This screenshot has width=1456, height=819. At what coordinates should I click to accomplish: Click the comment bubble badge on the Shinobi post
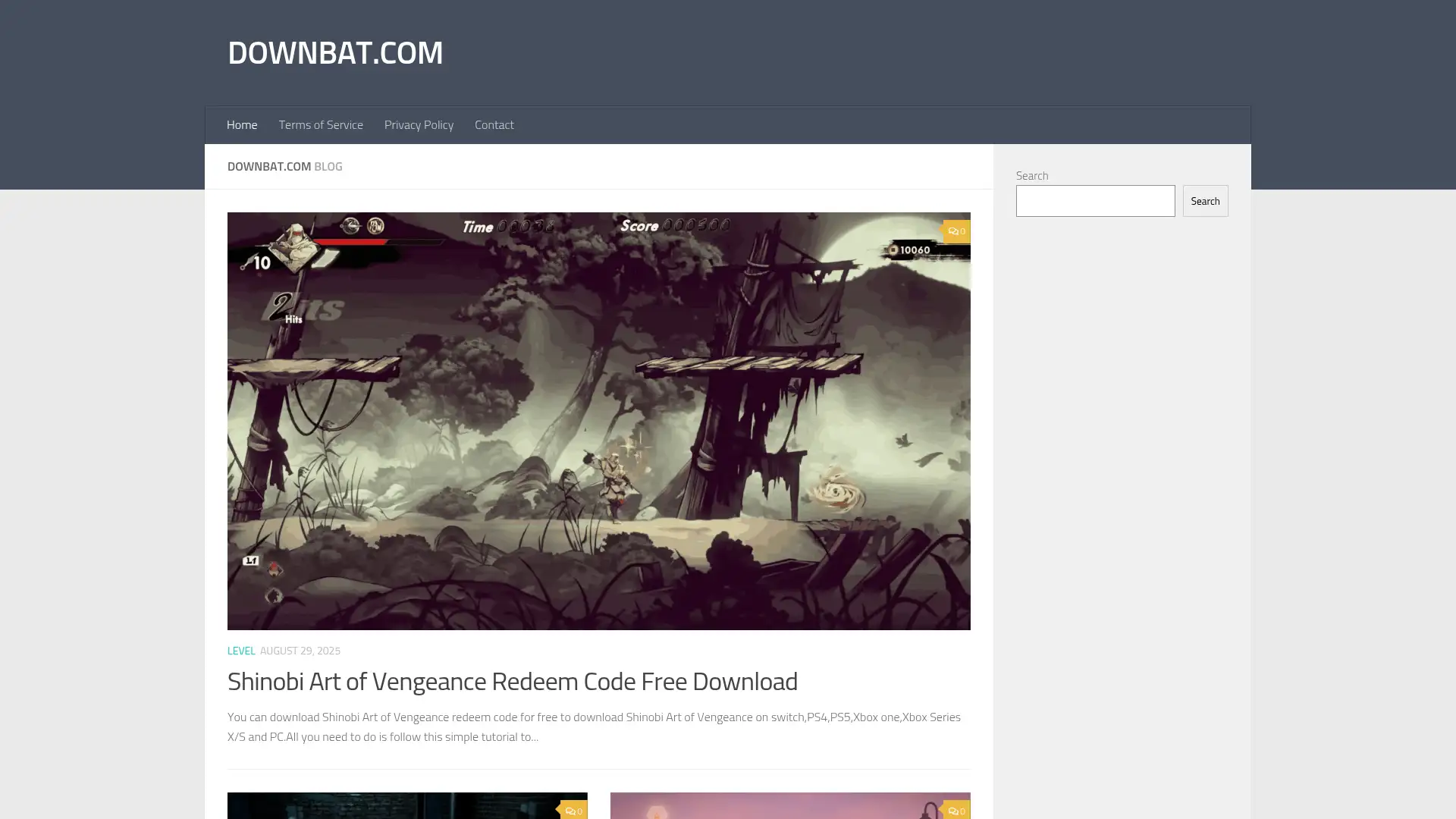(956, 231)
